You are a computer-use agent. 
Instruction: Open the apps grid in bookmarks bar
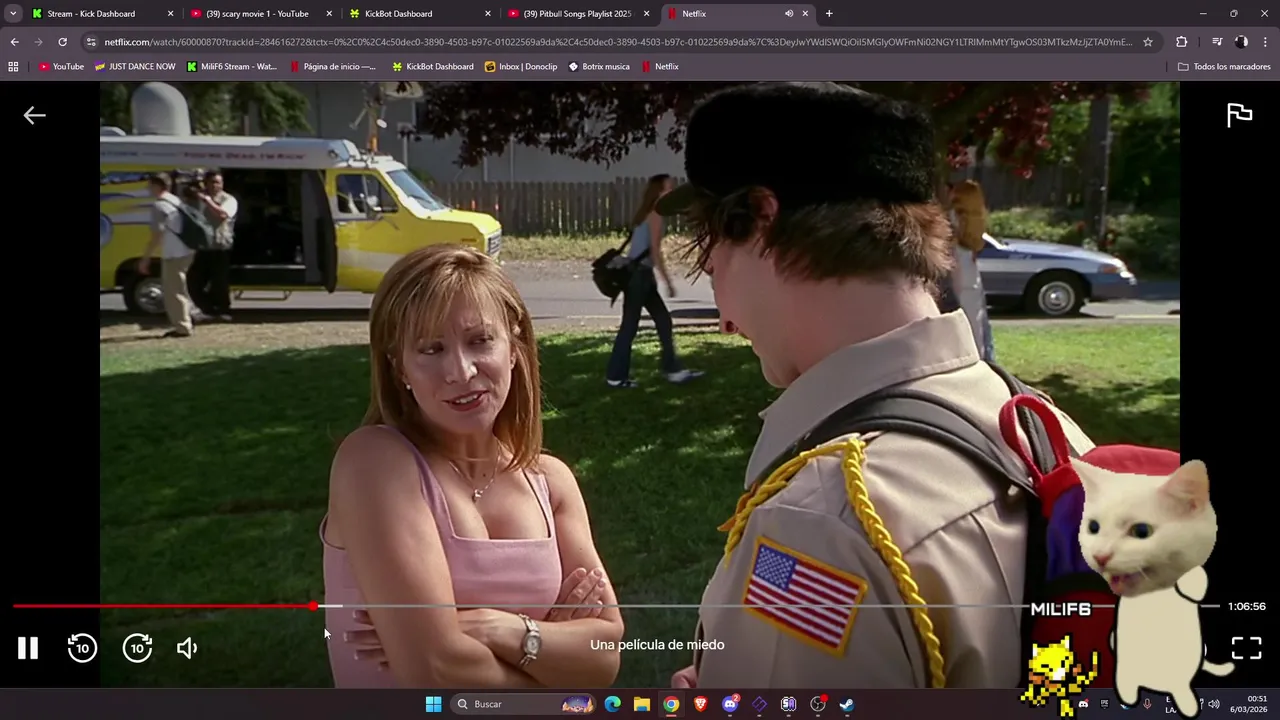[13, 67]
